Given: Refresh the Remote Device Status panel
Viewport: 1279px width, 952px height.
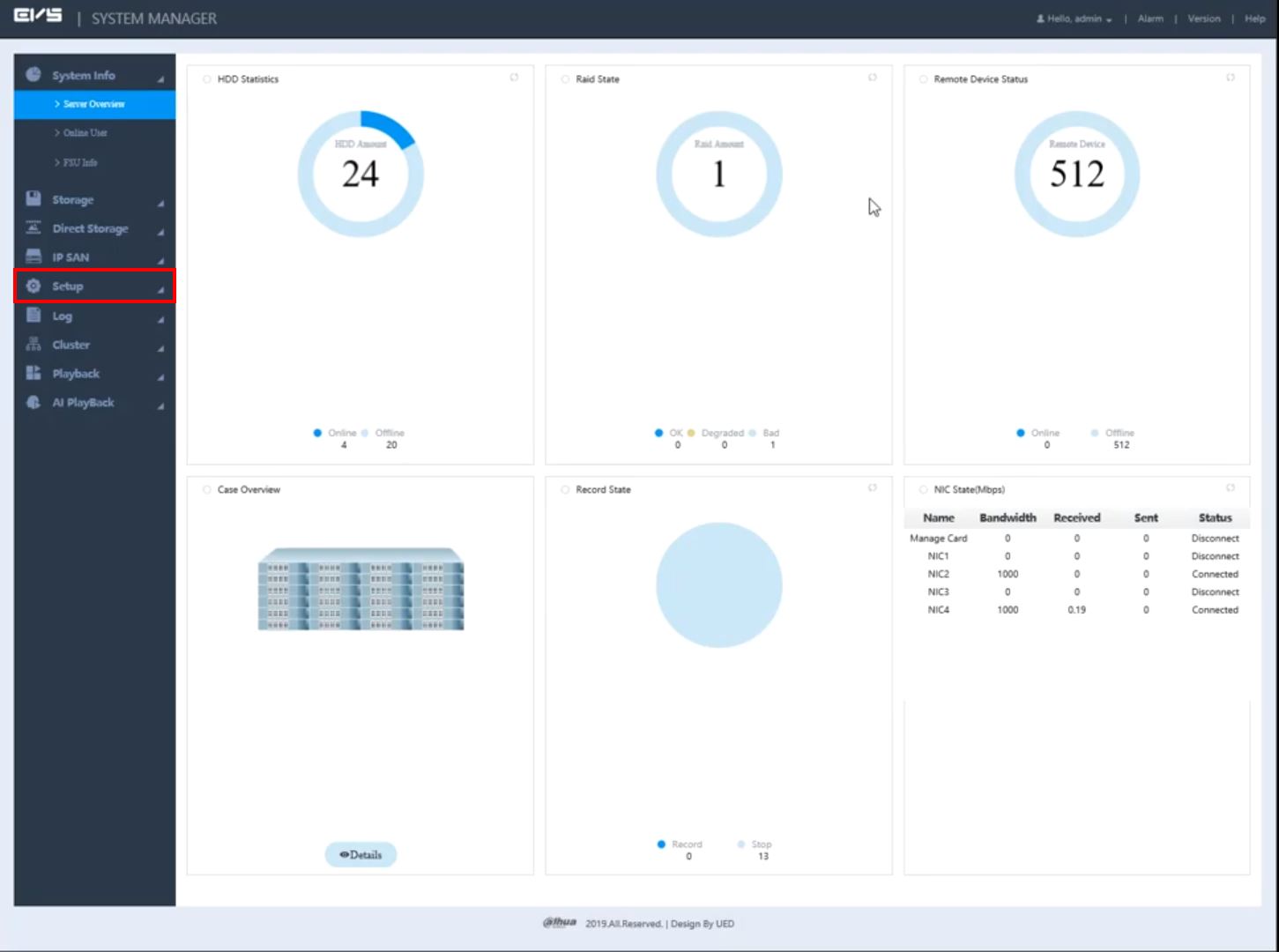Looking at the screenshot, I should point(1231,78).
